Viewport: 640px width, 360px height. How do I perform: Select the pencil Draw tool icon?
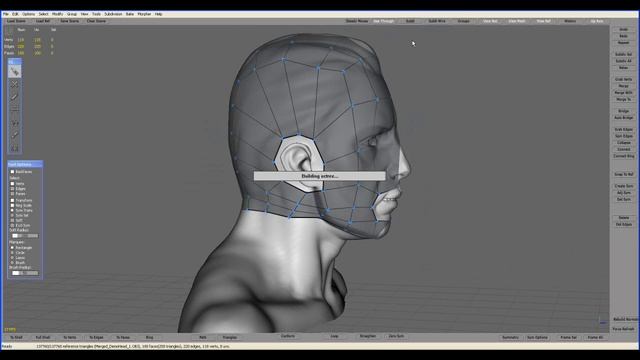[15, 97]
